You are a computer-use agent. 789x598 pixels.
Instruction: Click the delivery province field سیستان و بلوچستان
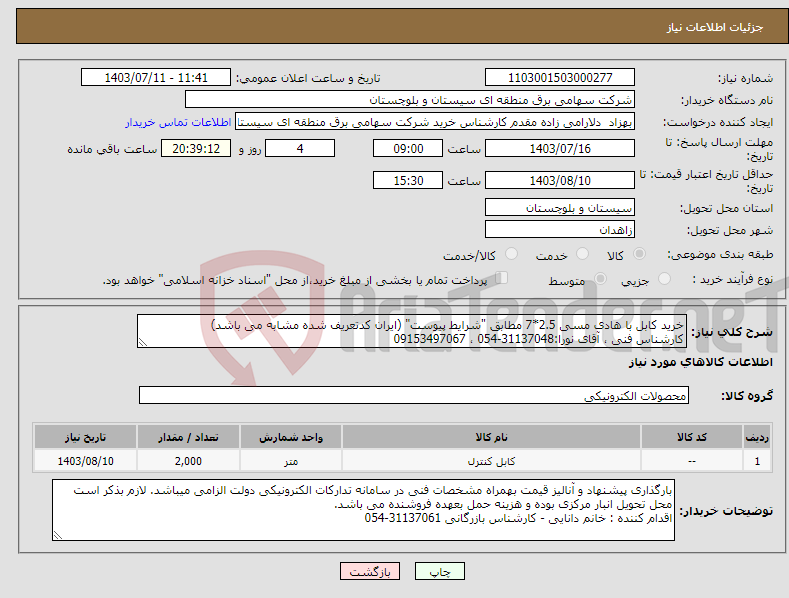(560, 207)
